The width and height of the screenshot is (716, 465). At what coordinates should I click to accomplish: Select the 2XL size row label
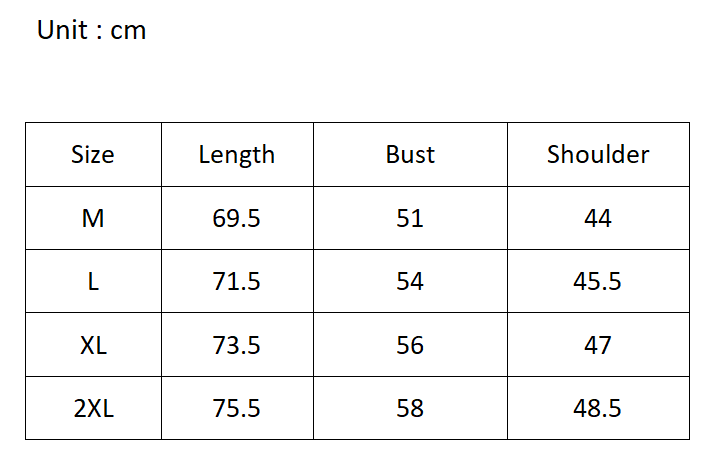[93, 409]
